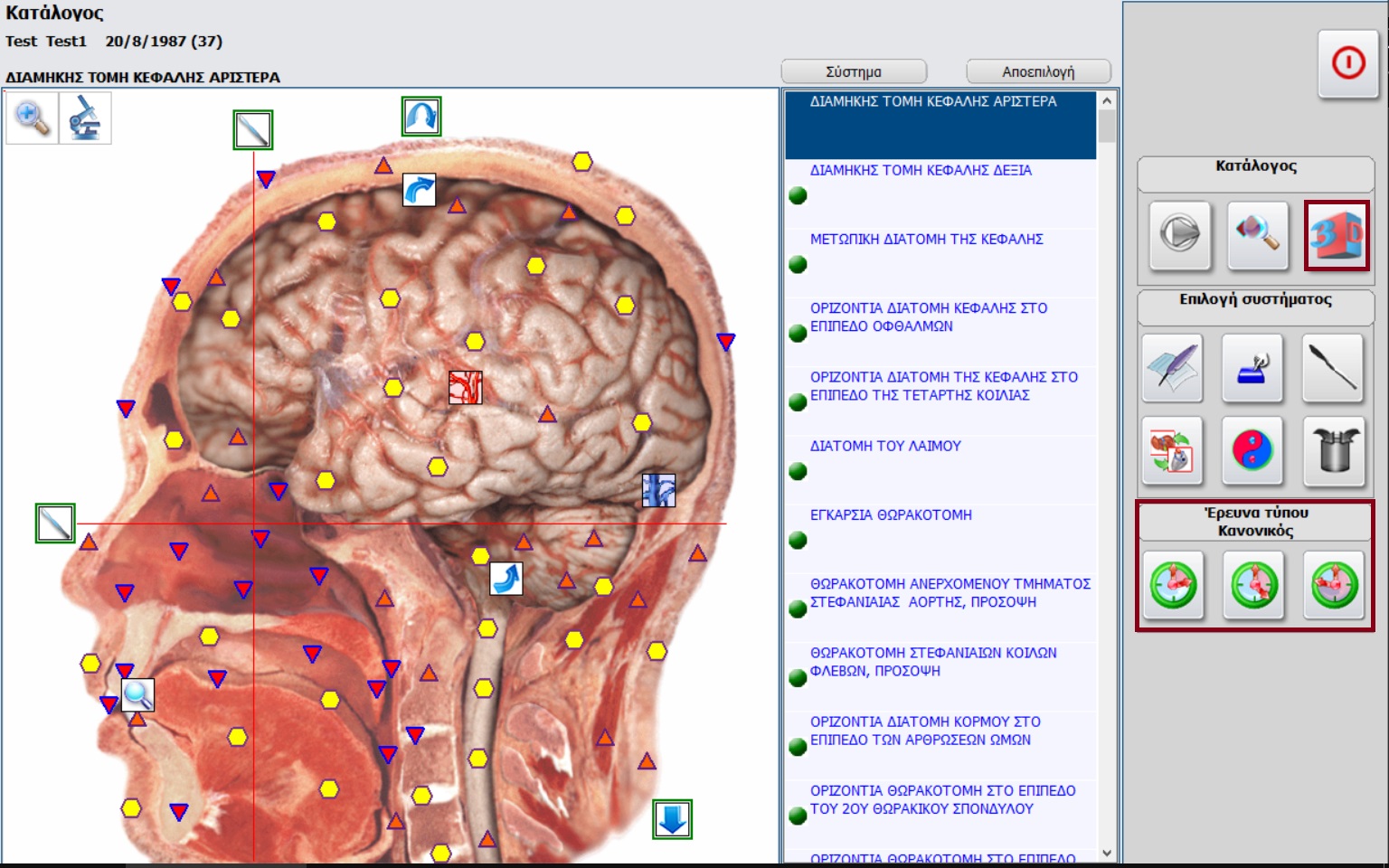Click the list scrollbar thumb
This screenshot has width=1389, height=868.
(x=1107, y=127)
